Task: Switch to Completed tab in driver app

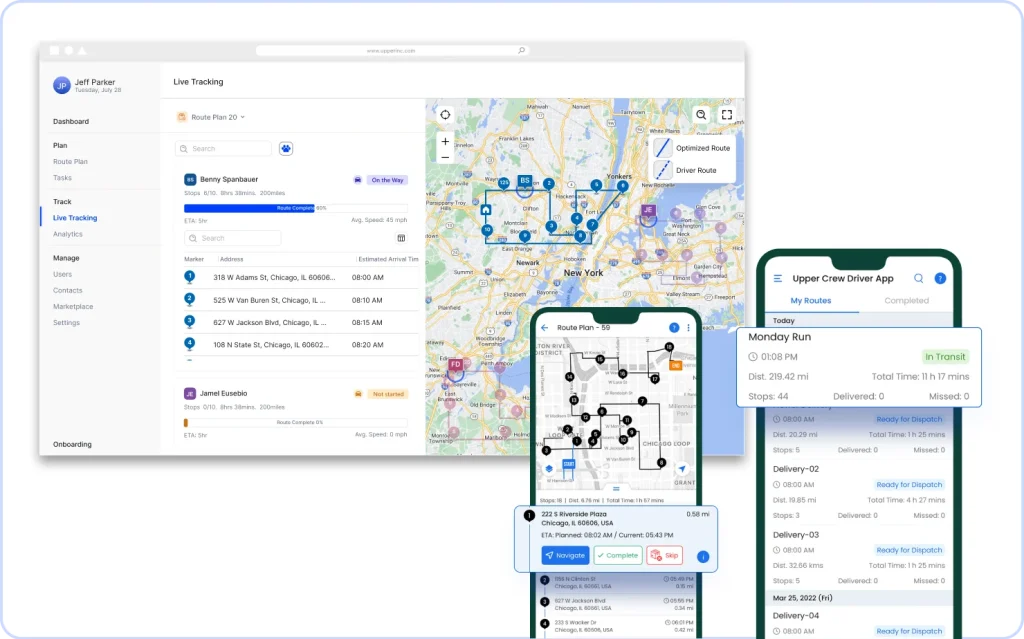Action: click(x=906, y=301)
